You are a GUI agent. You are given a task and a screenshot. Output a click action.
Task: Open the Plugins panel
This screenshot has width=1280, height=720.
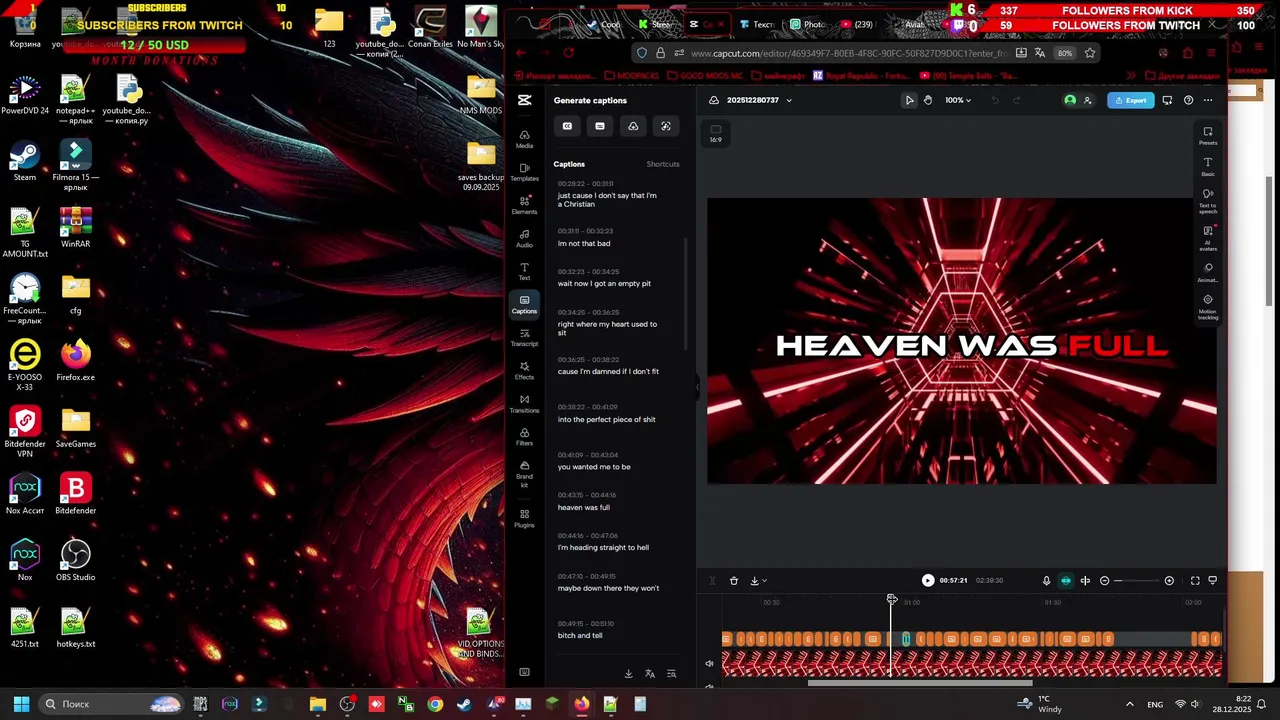[524, 518]
